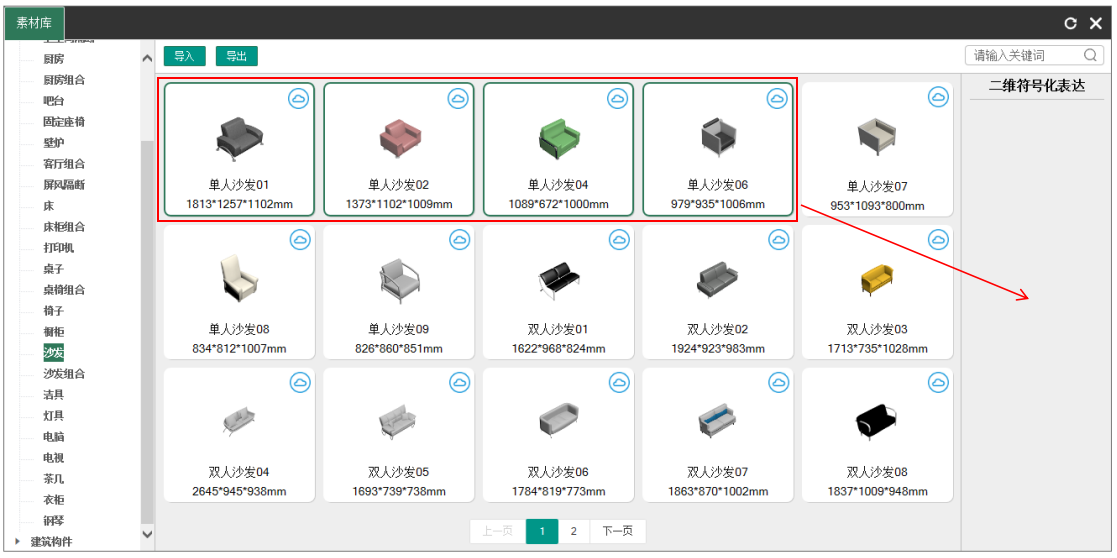This screenshot has width=1117, height=558.
Task: Click cloud icon on 双人沙发06 card
Action: pos(619,383)
